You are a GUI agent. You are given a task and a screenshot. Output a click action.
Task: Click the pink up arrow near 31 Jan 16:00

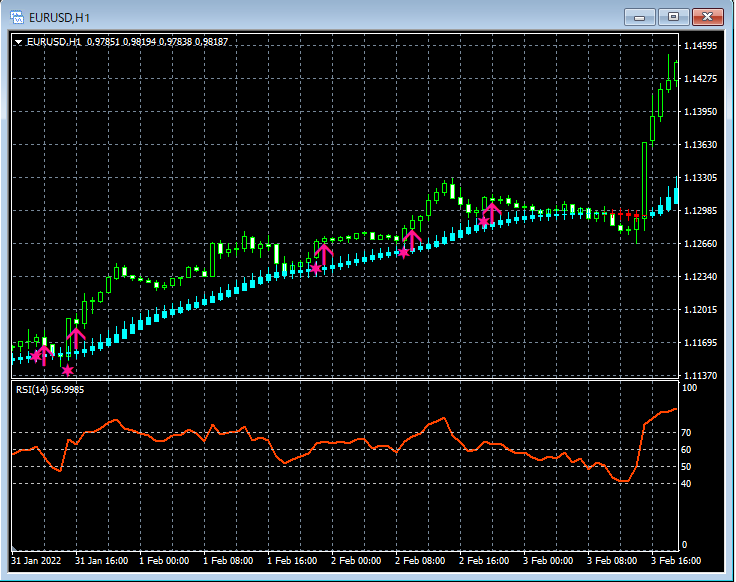click(x=76, y=336)
